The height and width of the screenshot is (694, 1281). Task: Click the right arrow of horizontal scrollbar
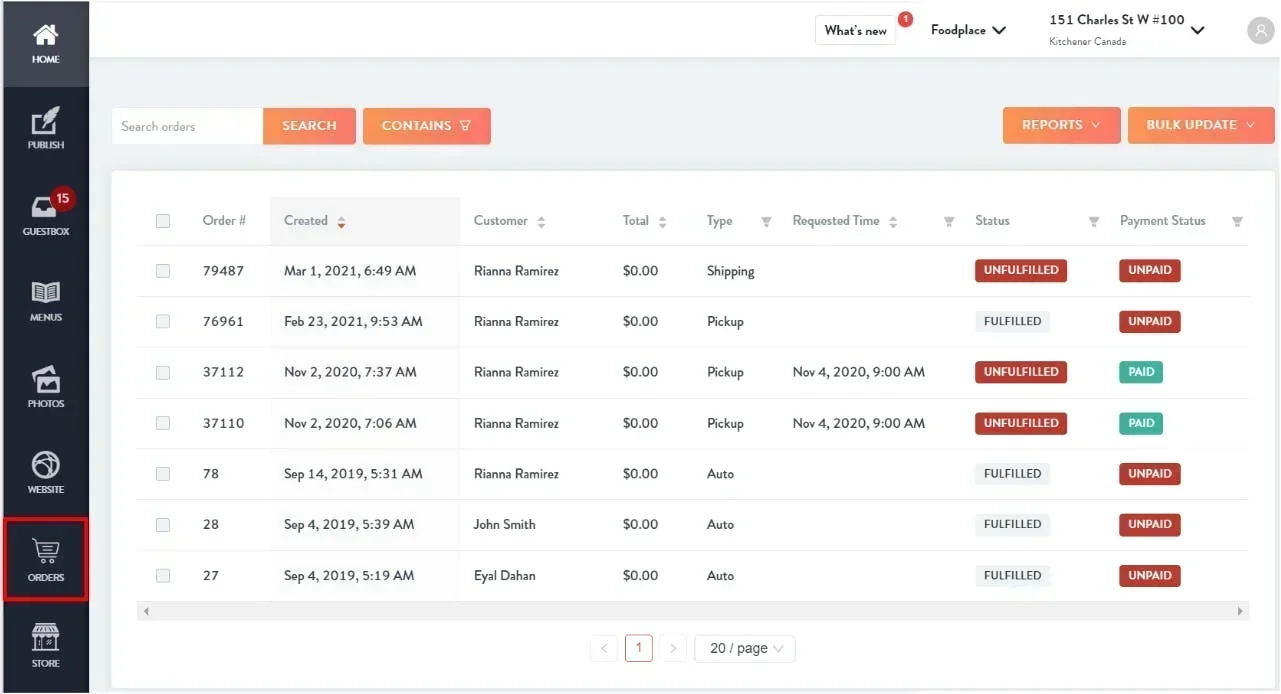(x=1241, y=610)
